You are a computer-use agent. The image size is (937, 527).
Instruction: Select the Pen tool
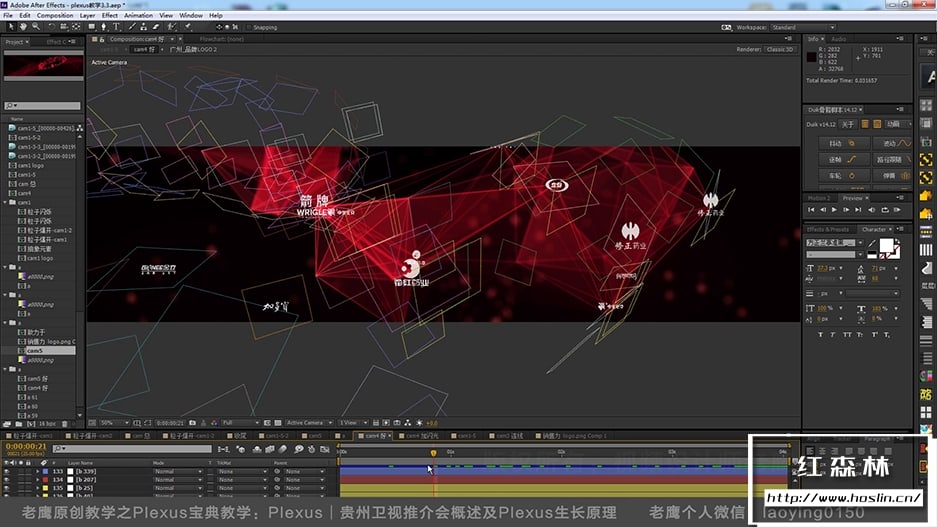pos(104,27)
